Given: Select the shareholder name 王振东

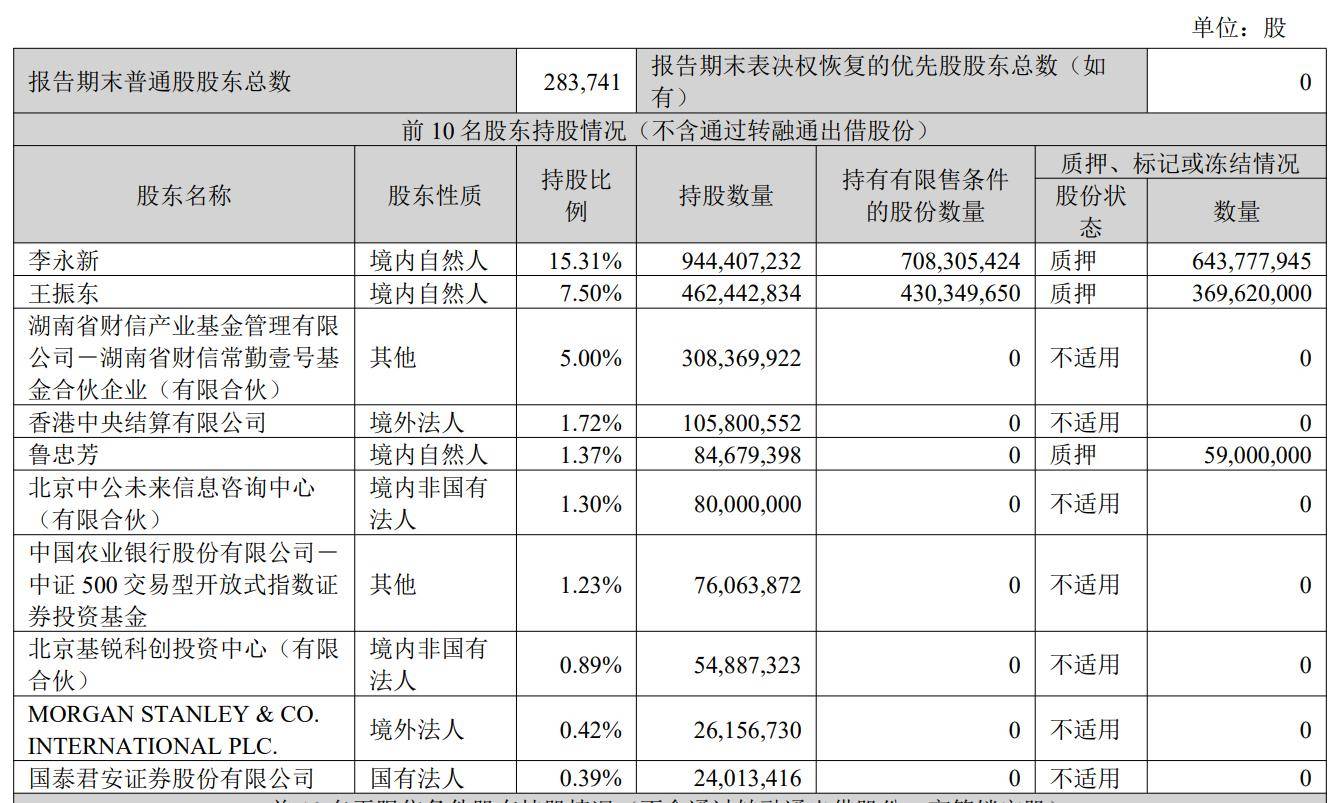Looking at the screenshot, I should [x=64, y=293].
